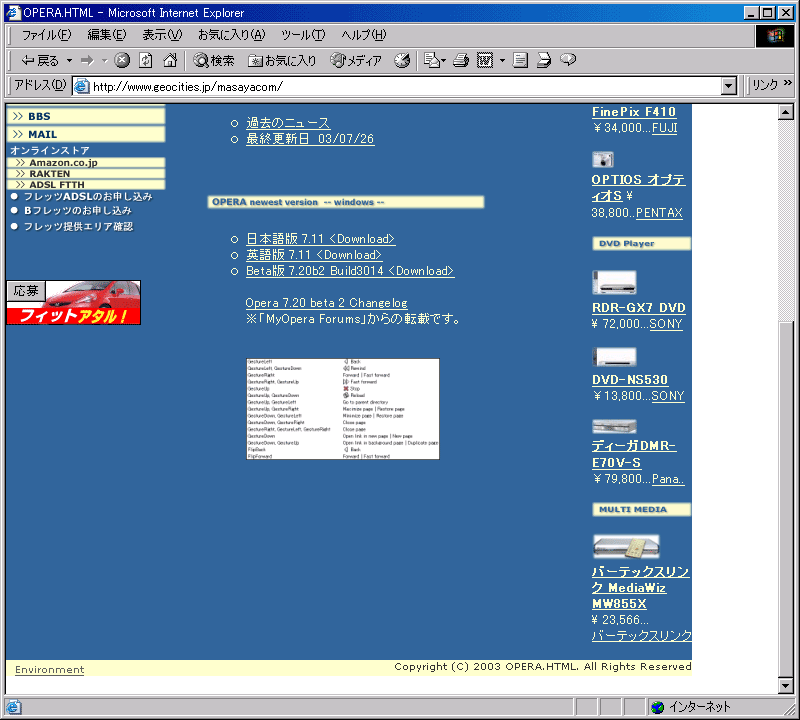Click the Forward arrow toolbar icon
This screenshot has width=800, height=720.
[87, 61]
